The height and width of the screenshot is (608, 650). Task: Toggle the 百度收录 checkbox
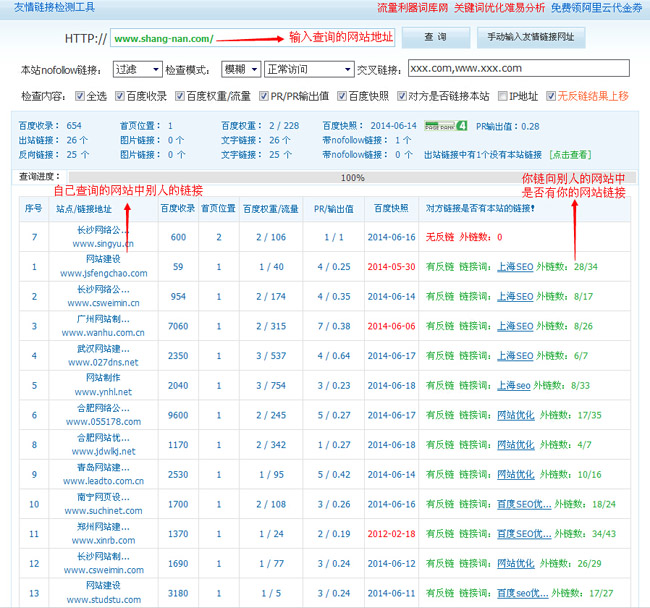tap(121, 97)
